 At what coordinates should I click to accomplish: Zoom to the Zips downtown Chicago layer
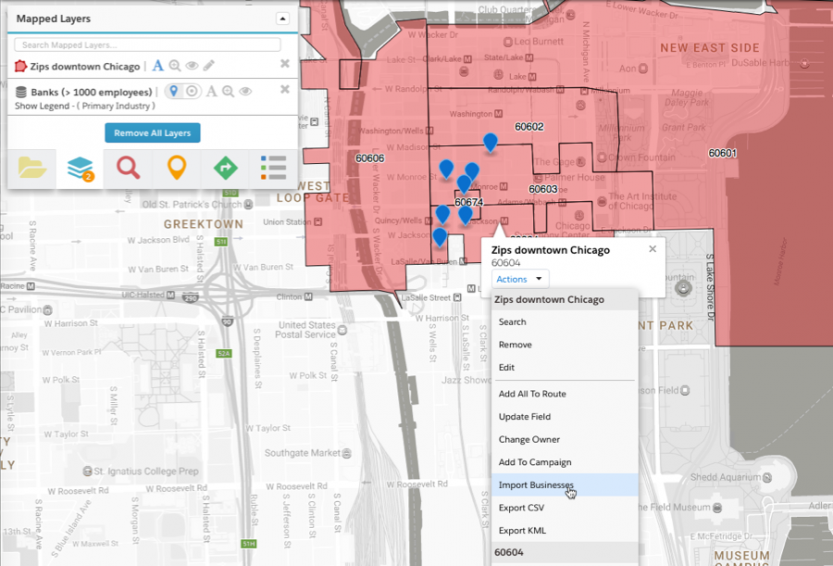click(x=175, y=66)
